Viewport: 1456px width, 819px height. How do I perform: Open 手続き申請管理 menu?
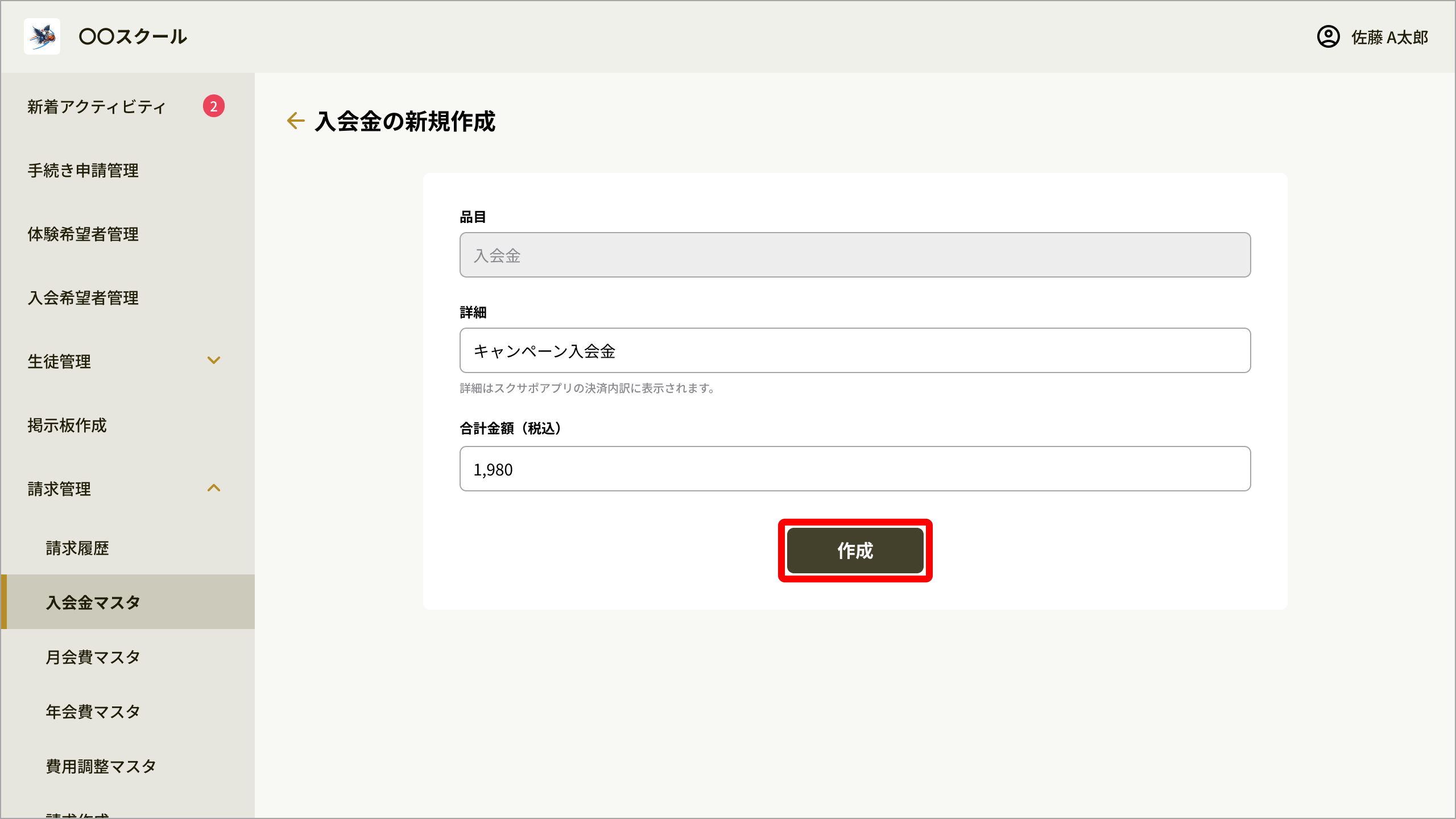[x=83, y=170]
